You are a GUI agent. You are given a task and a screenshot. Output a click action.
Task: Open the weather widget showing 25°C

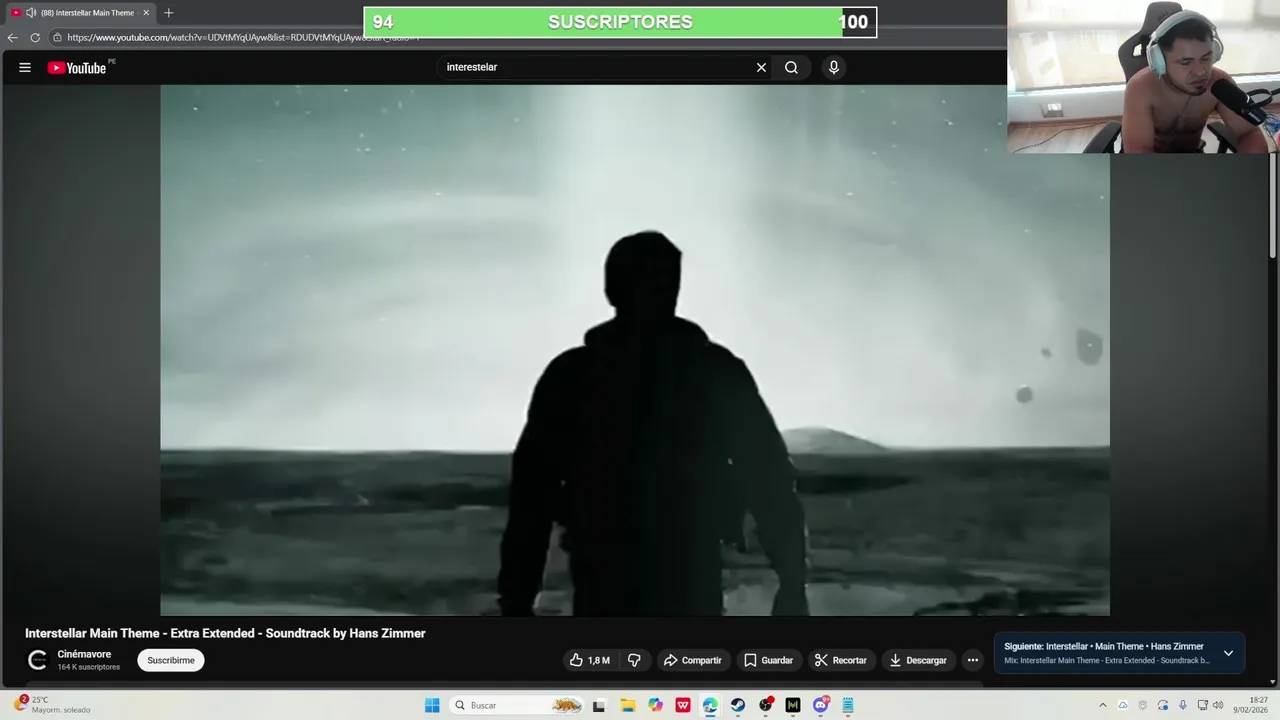click(52, 705)
